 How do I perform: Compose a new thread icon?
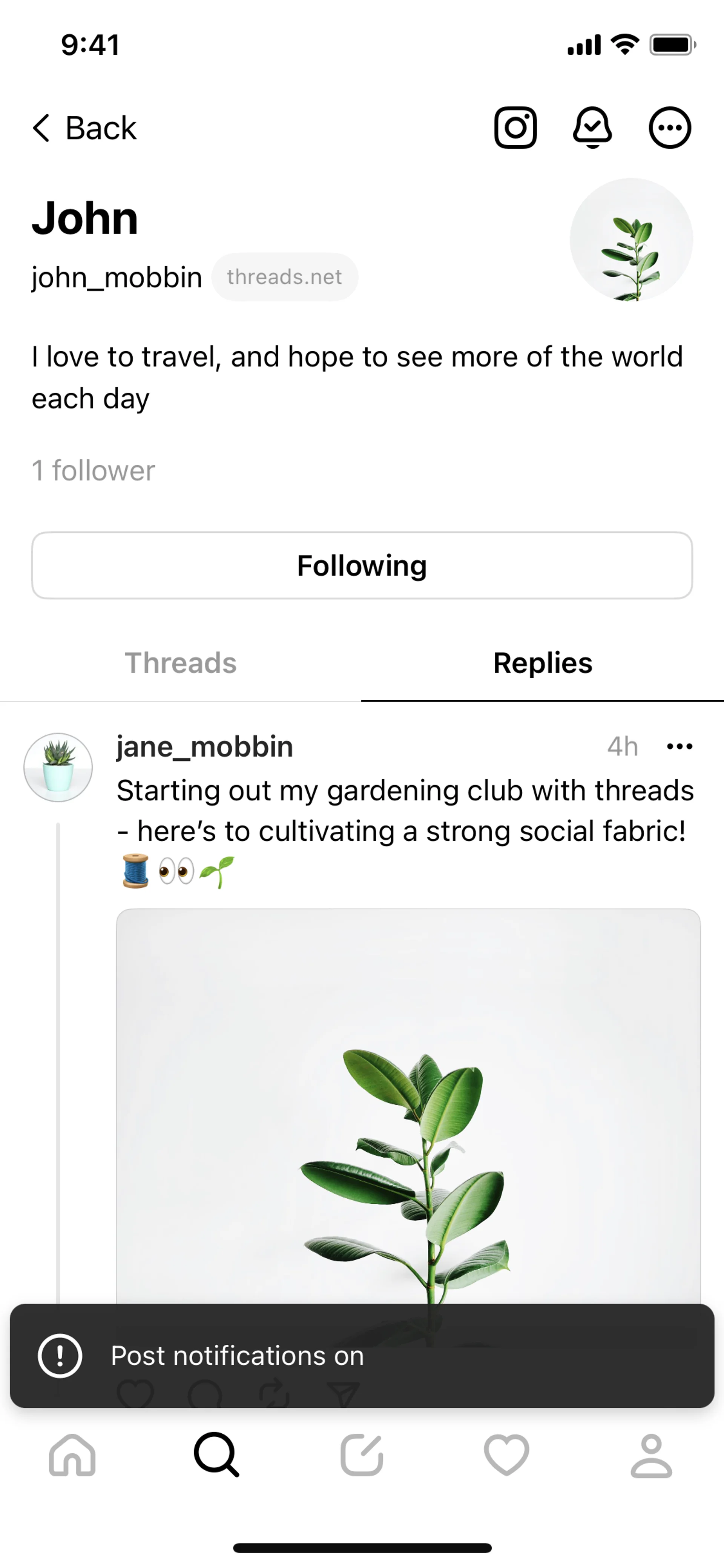(362, 1455)
